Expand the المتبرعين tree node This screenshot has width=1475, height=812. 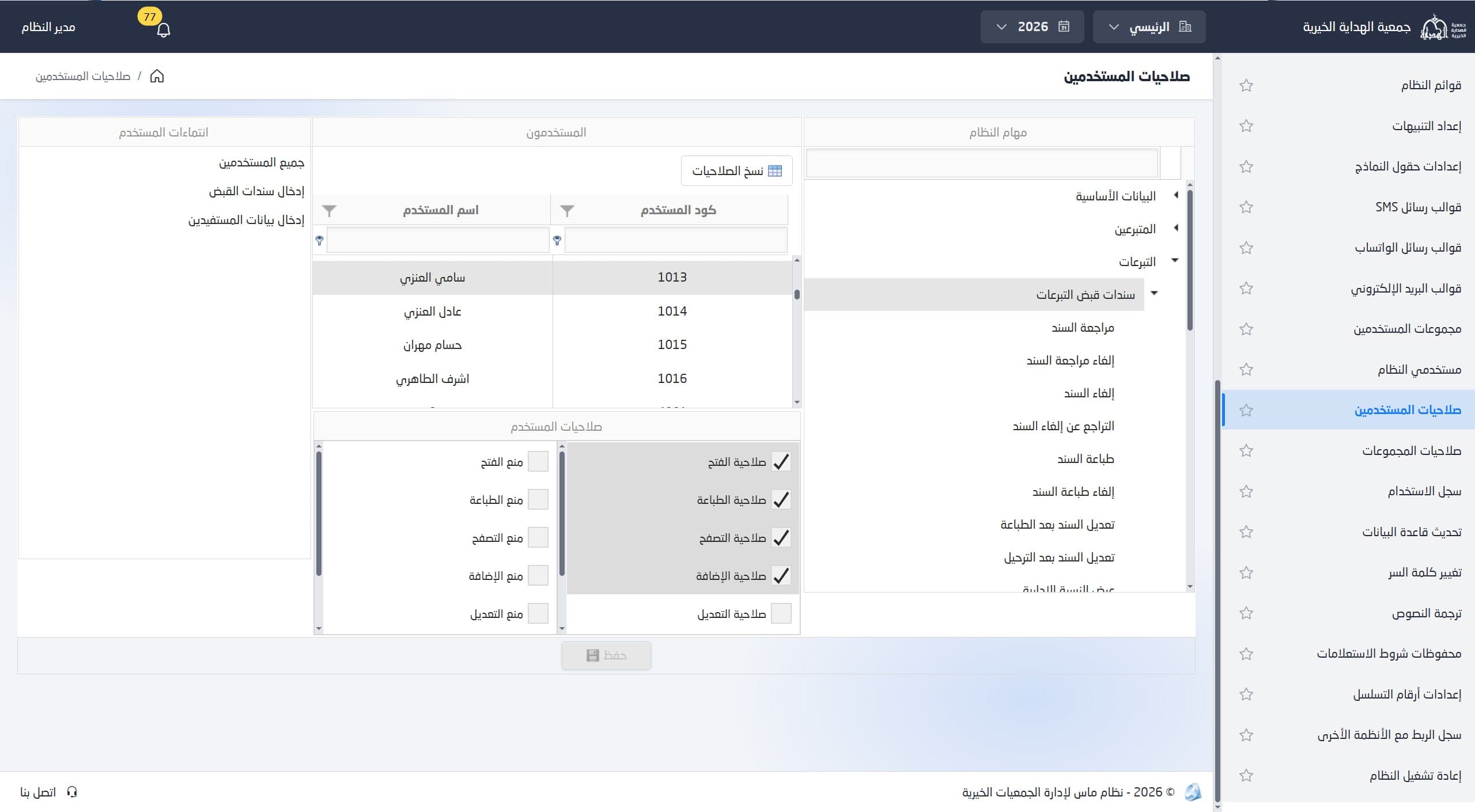[1175, 228]
